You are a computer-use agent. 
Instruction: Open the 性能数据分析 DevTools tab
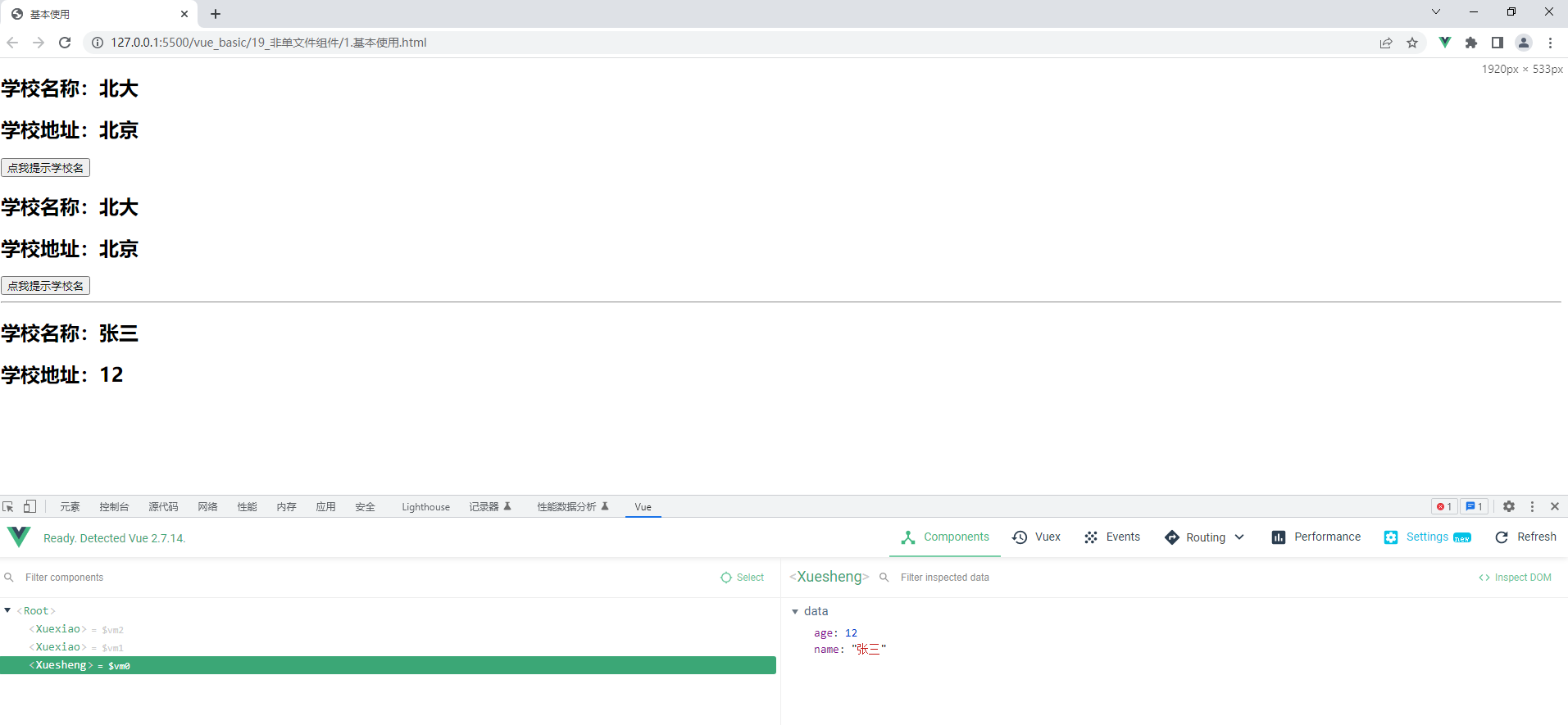[573, 507]
